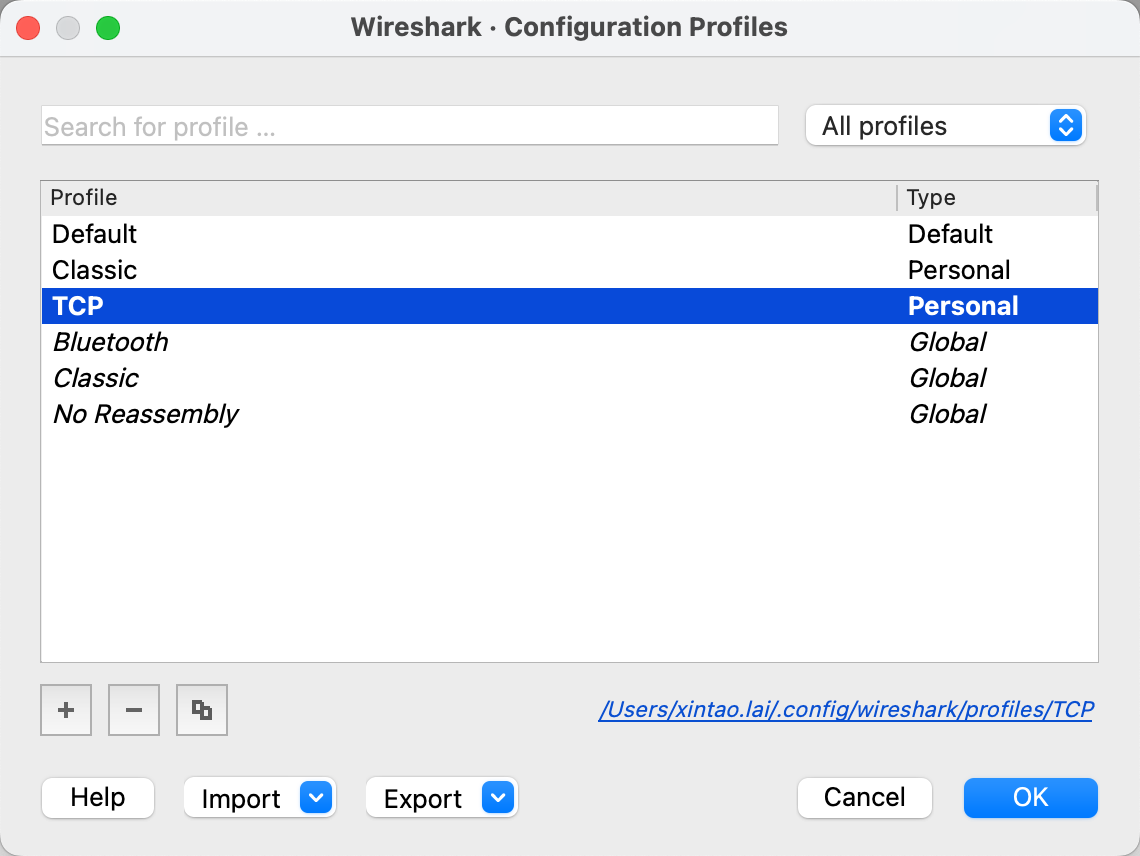Click the minus icon to remove profile

click(x=134, y=710)
